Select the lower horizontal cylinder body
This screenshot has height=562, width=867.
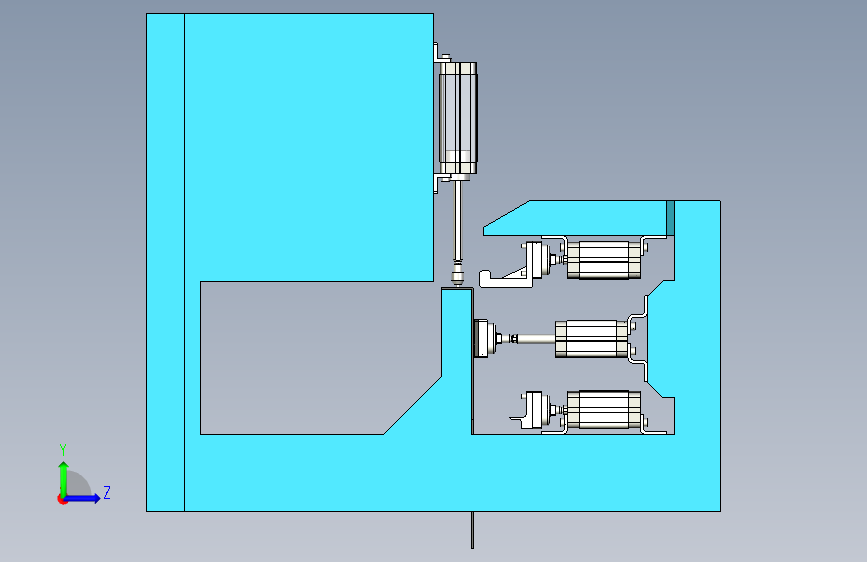pyautogui.click(x=604, y=410)
